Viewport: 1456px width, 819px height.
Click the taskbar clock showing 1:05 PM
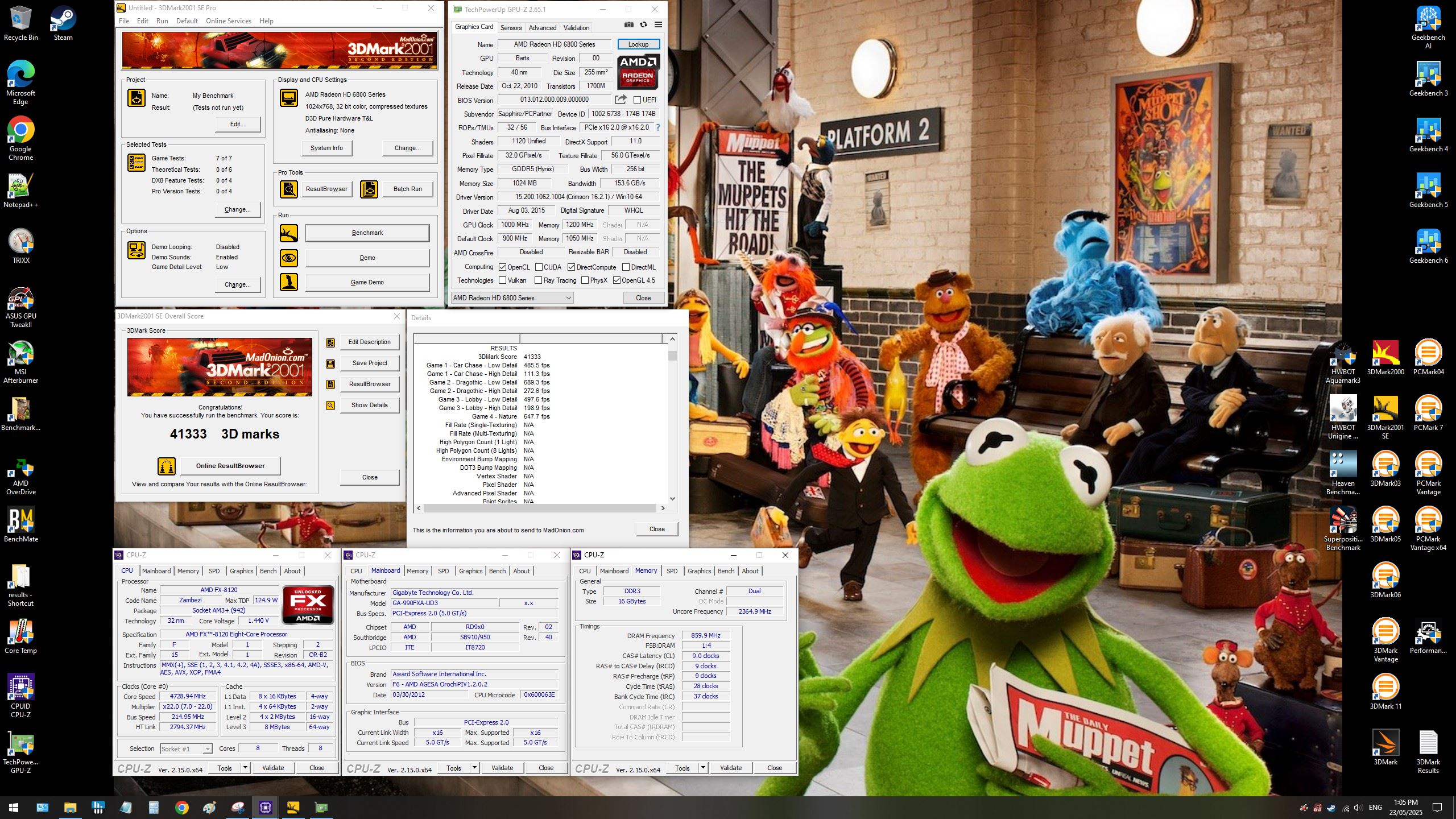pyautogui.click(x=1406, y=808)
